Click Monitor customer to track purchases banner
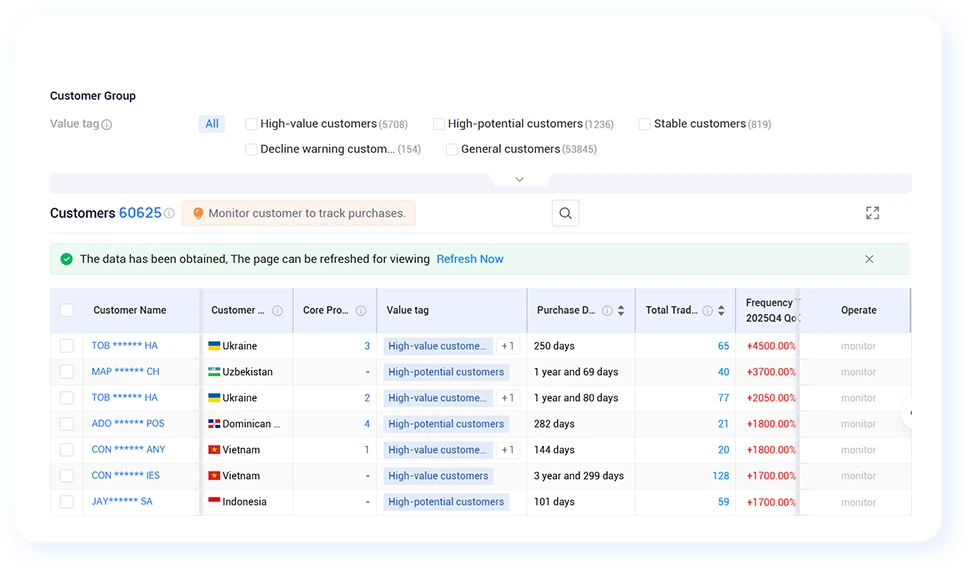Image resolution: width=974 pixels, height=574 pixels. pyautogui.click(x=299, y=213)
